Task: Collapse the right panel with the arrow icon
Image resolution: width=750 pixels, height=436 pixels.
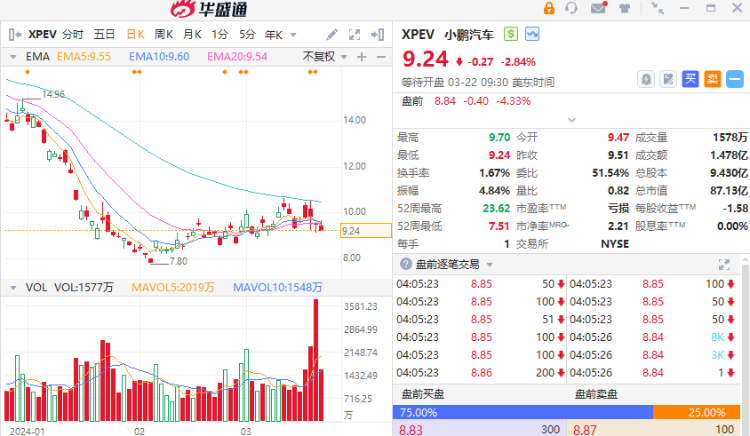Action: tap(377, 34)
